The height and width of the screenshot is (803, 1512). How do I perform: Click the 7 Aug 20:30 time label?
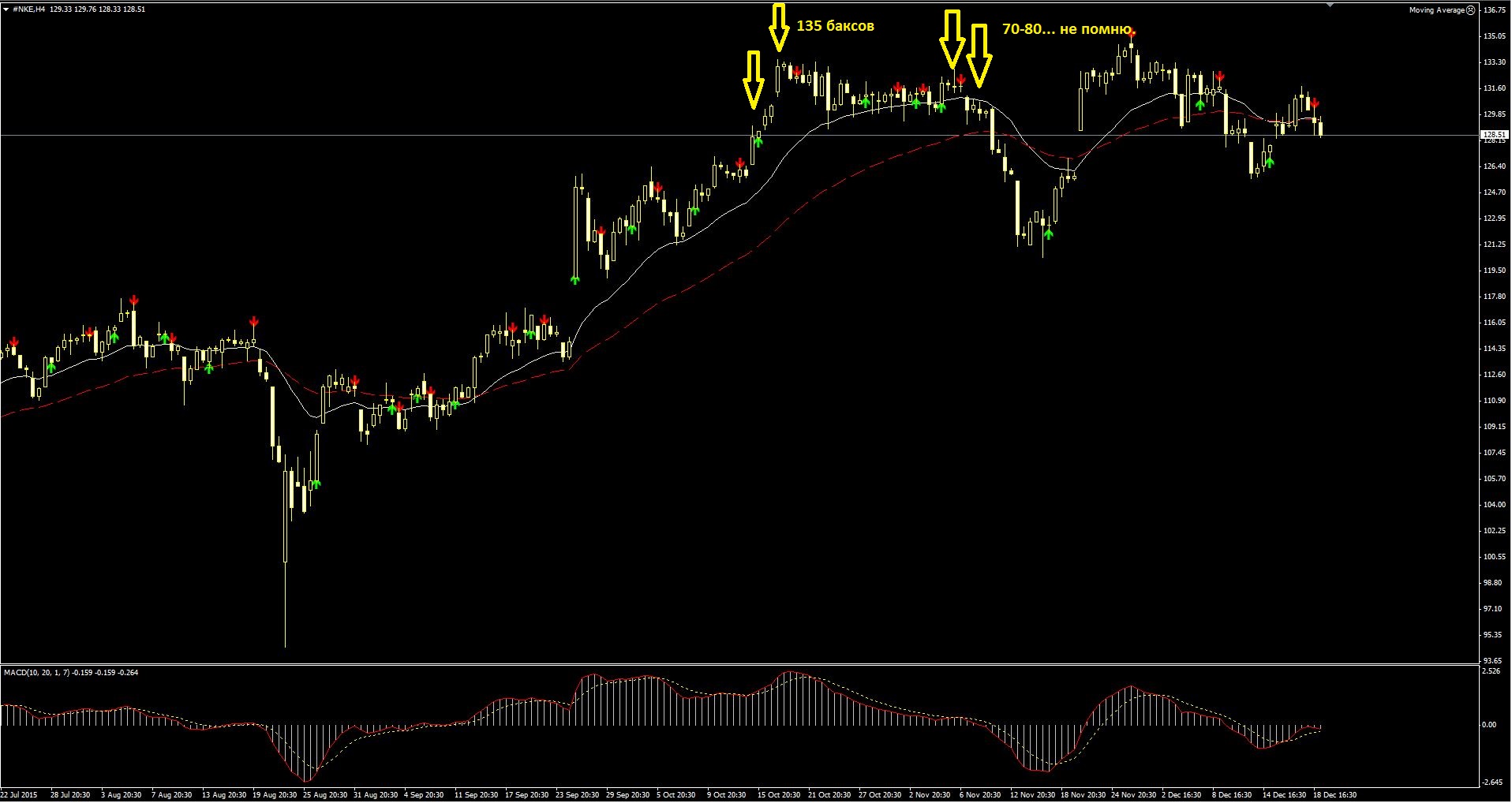(172, 795)
